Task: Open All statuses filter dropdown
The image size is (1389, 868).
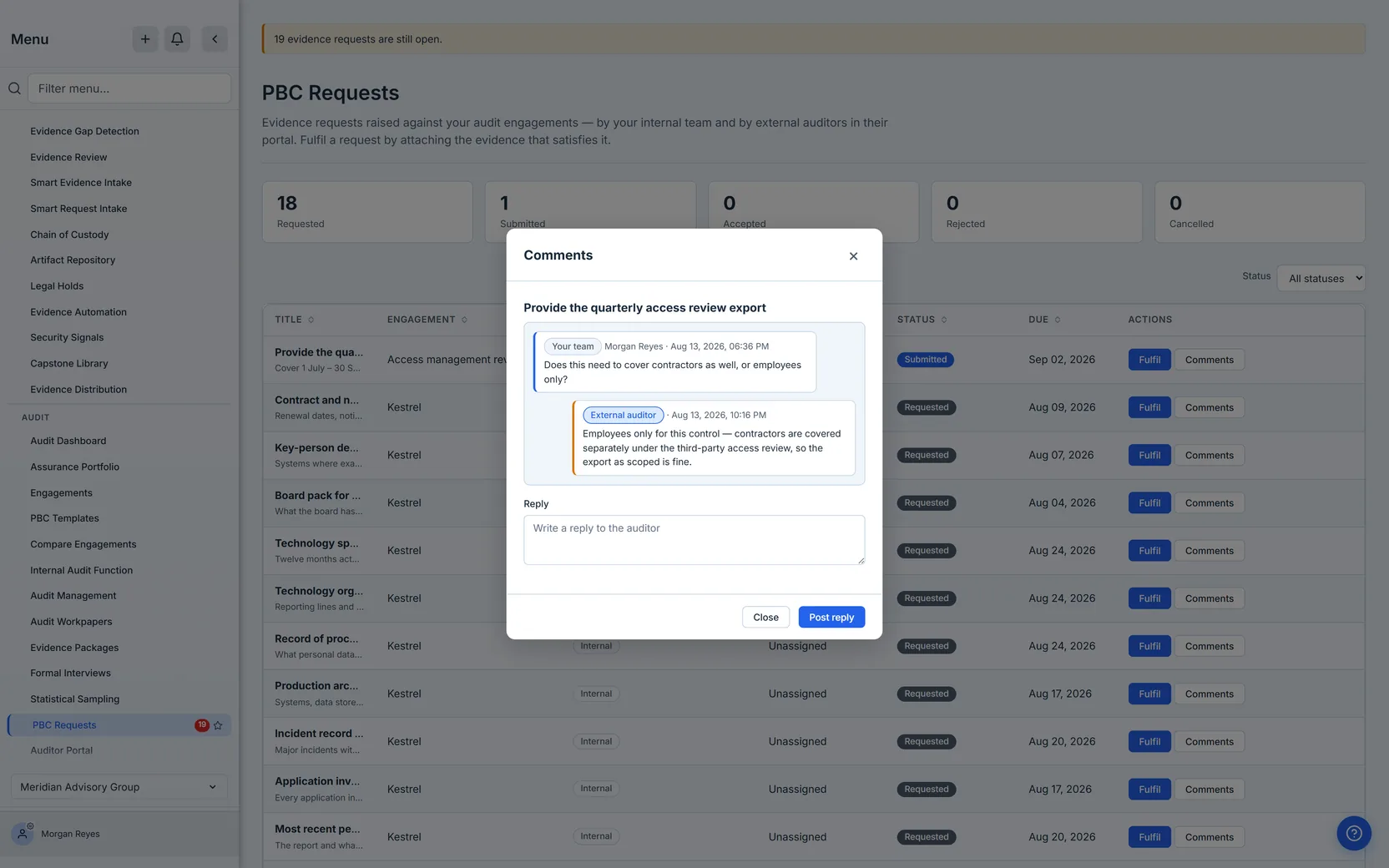Action: pyautogui.click(x=1321, y=279)
